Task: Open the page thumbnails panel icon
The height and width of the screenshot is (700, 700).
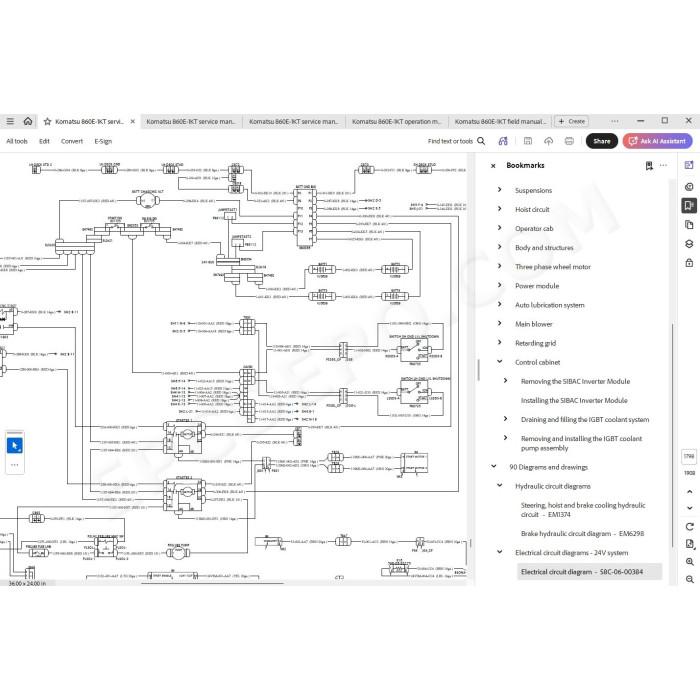Action: click(x=689, y=225)
